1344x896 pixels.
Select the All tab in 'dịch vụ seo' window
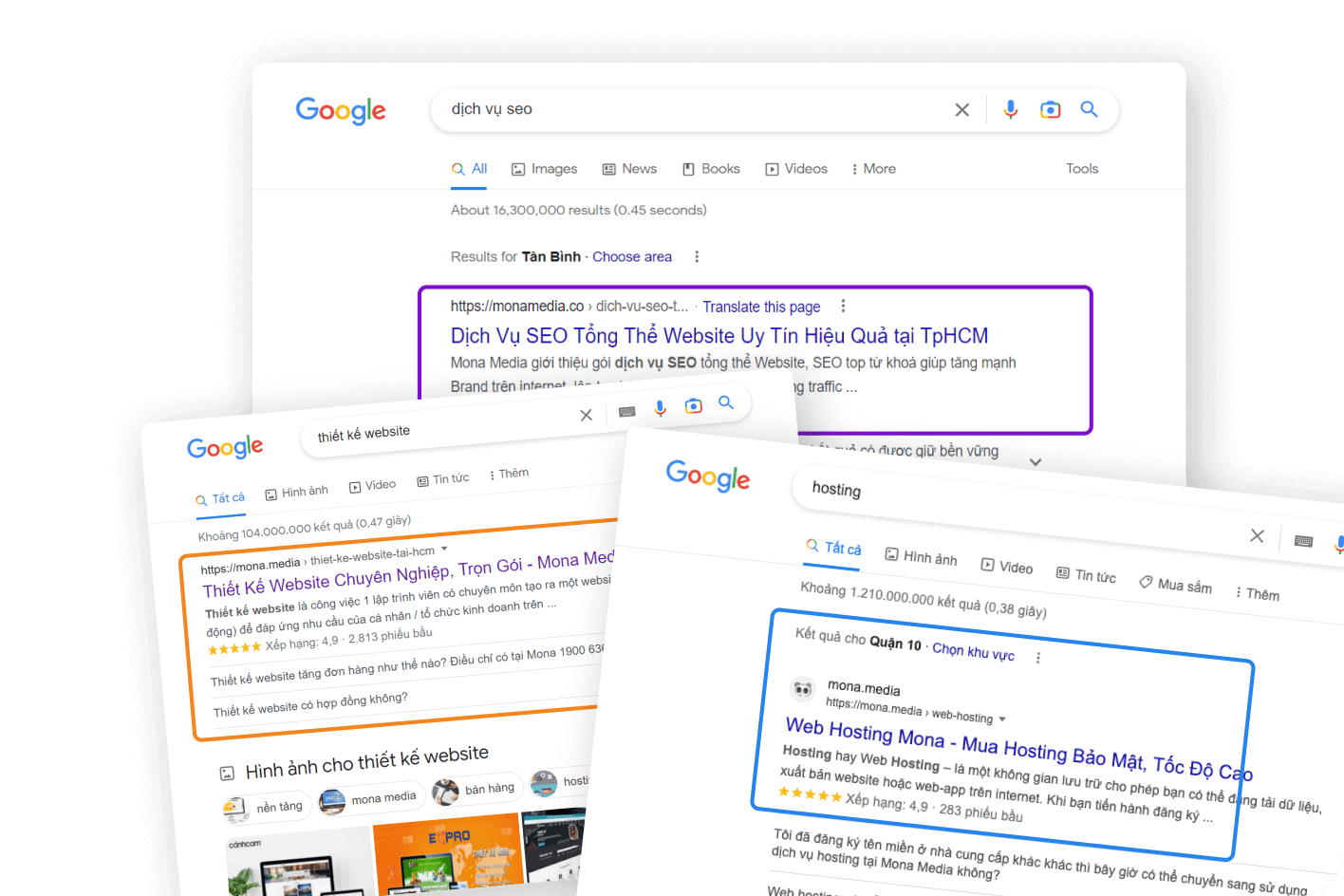click(x=469, y=169)
